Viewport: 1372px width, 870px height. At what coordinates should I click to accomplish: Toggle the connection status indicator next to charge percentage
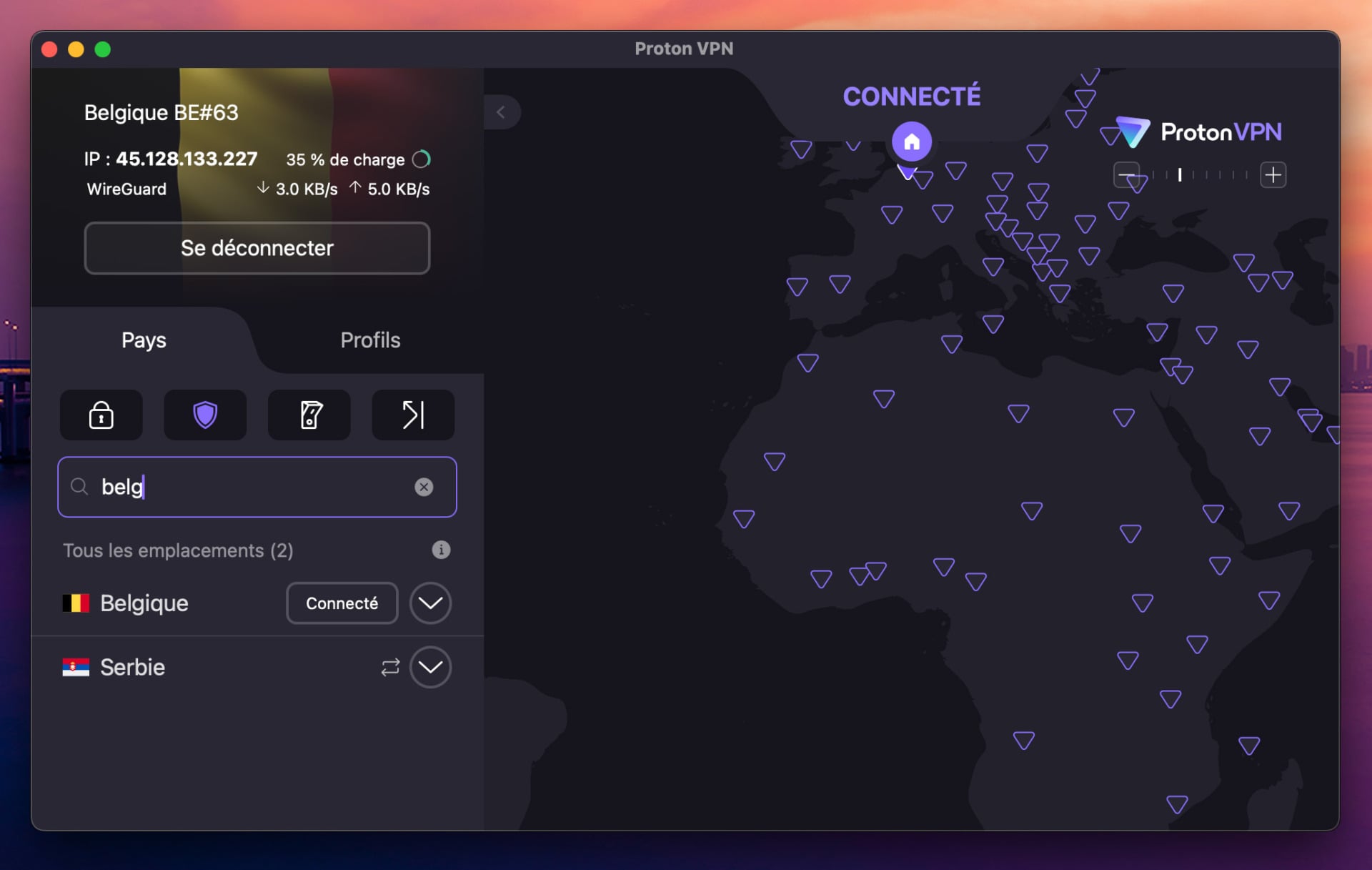pos(422,159)
